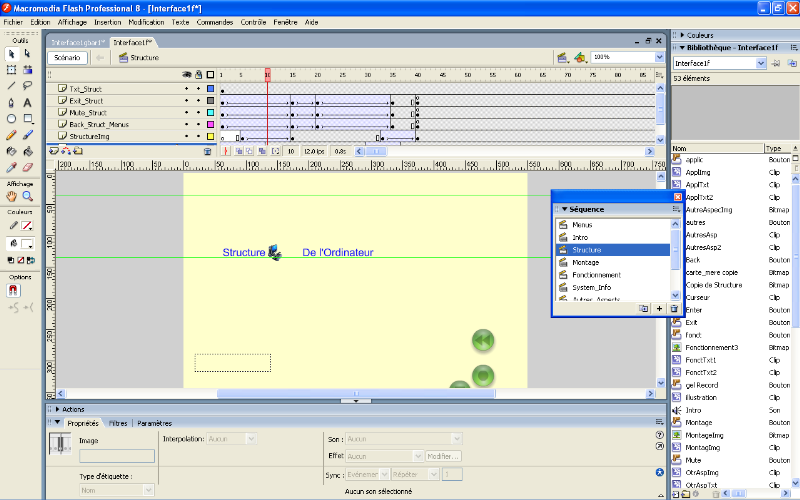The height and width of the screenshot is (500, 800).
Task: Delete the selected layer with trash icon
Action: (x=207, y=151)
